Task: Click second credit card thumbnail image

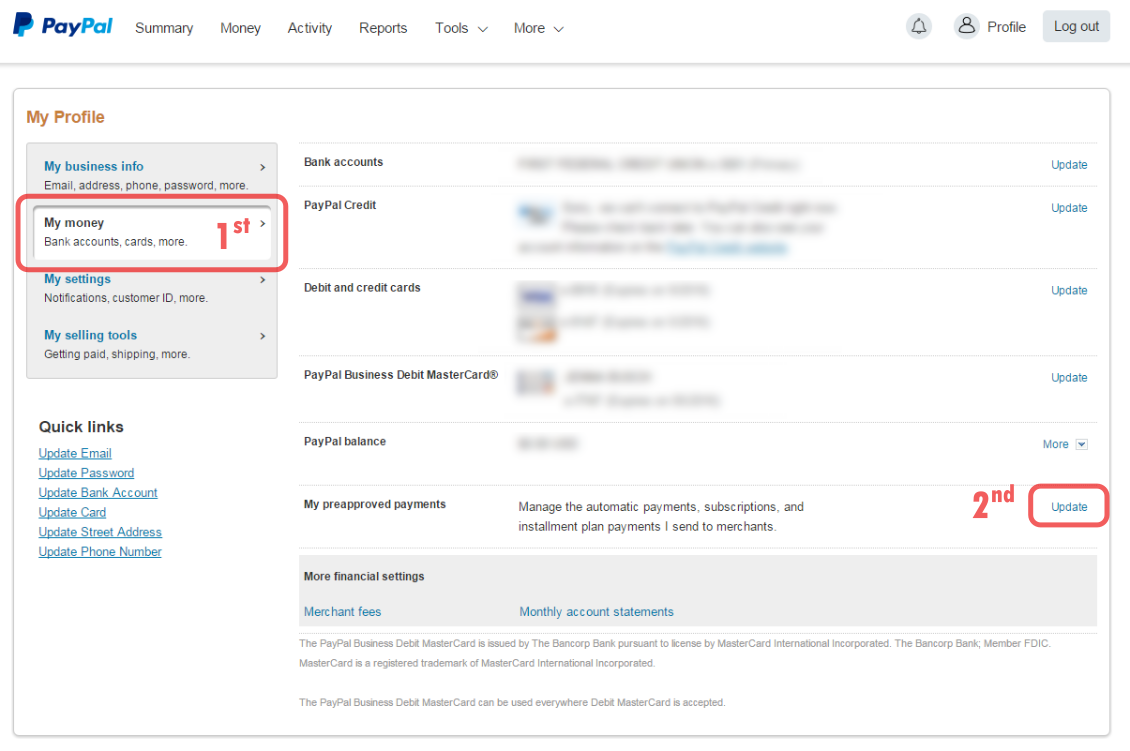Action: click(537, 327)
